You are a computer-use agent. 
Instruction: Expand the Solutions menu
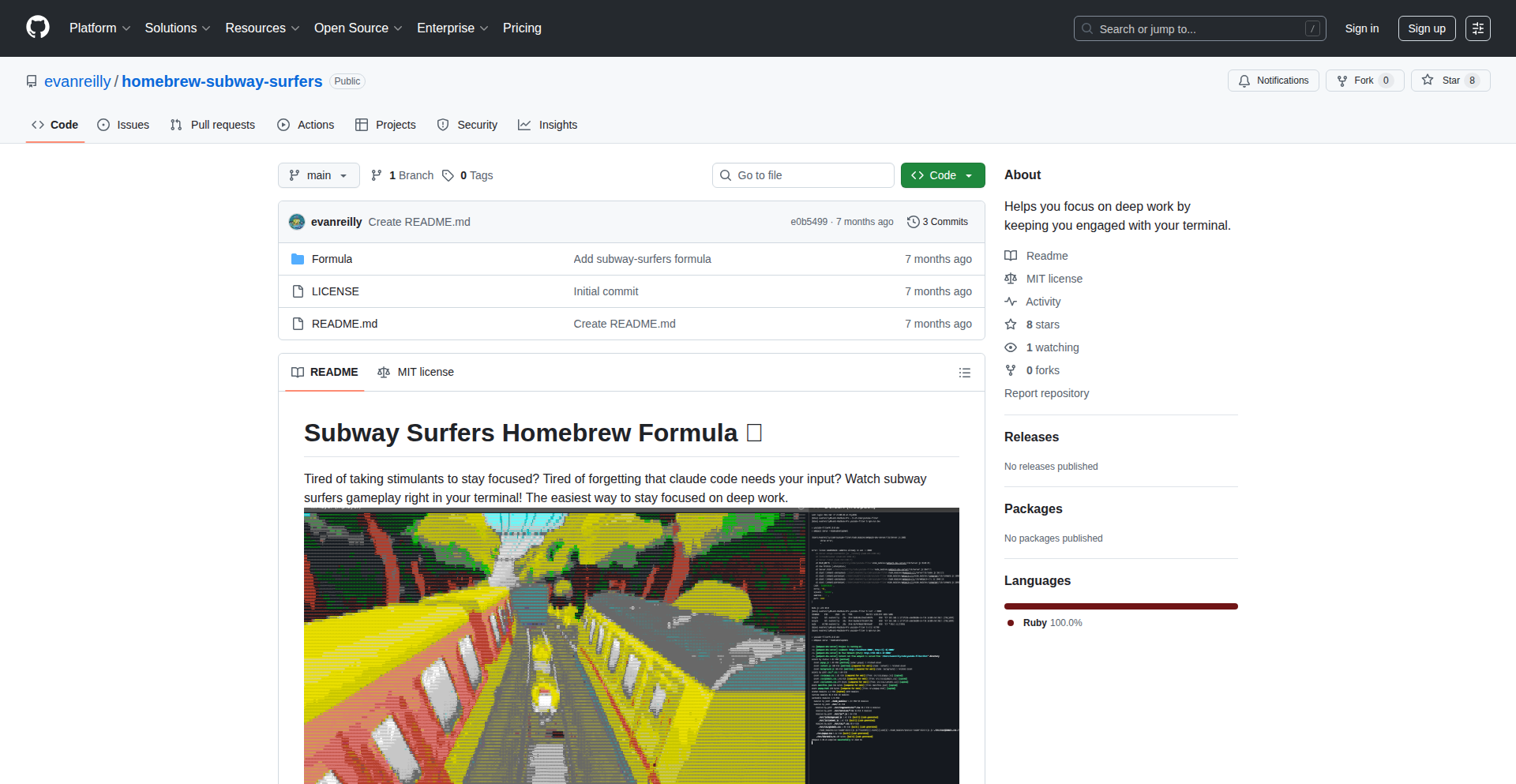click(178, 28)
